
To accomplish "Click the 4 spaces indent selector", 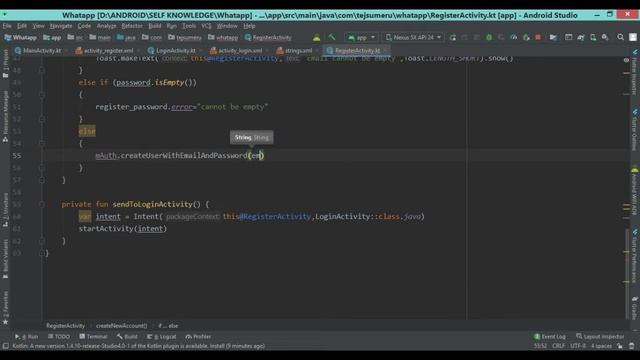I will [x=601, y=346].
